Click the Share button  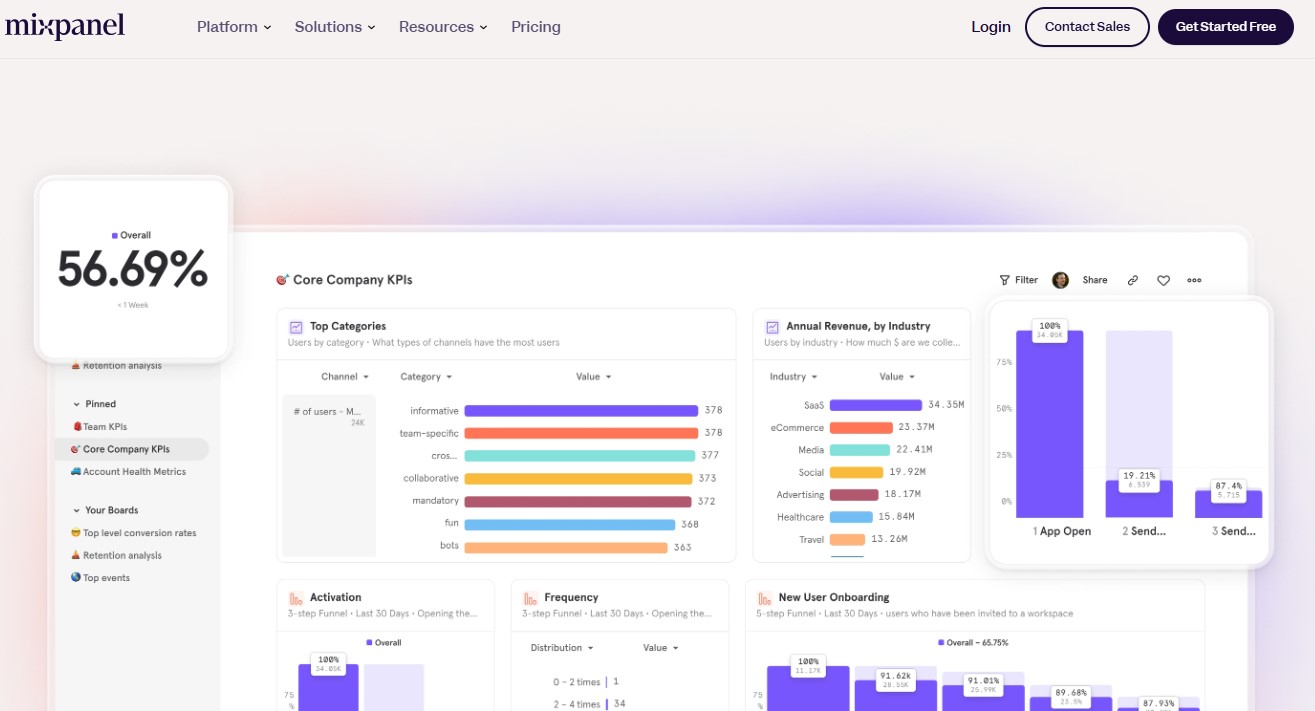tap(1095, 280)
